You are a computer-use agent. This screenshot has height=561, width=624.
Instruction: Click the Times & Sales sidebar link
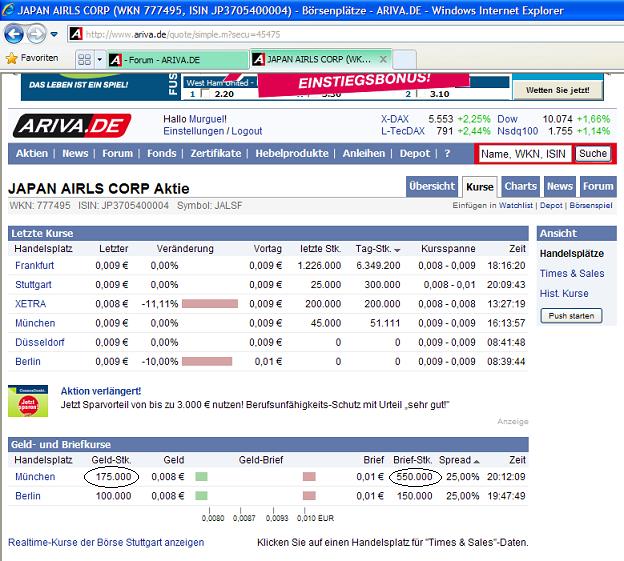pos(572,273)
